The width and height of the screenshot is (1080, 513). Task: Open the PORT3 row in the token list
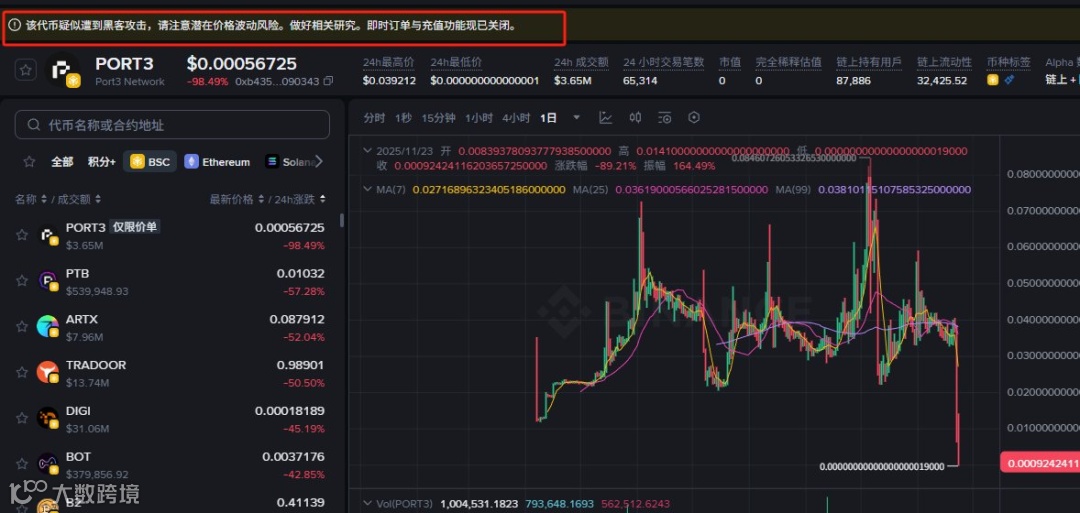pos(171,235)
